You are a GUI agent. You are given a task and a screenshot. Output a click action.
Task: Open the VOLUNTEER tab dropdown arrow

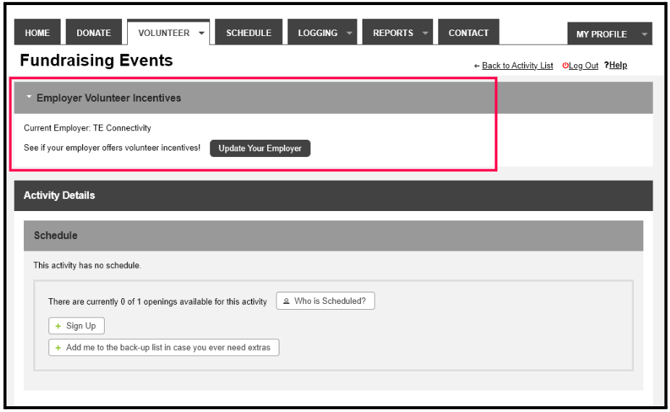(202, 33)
